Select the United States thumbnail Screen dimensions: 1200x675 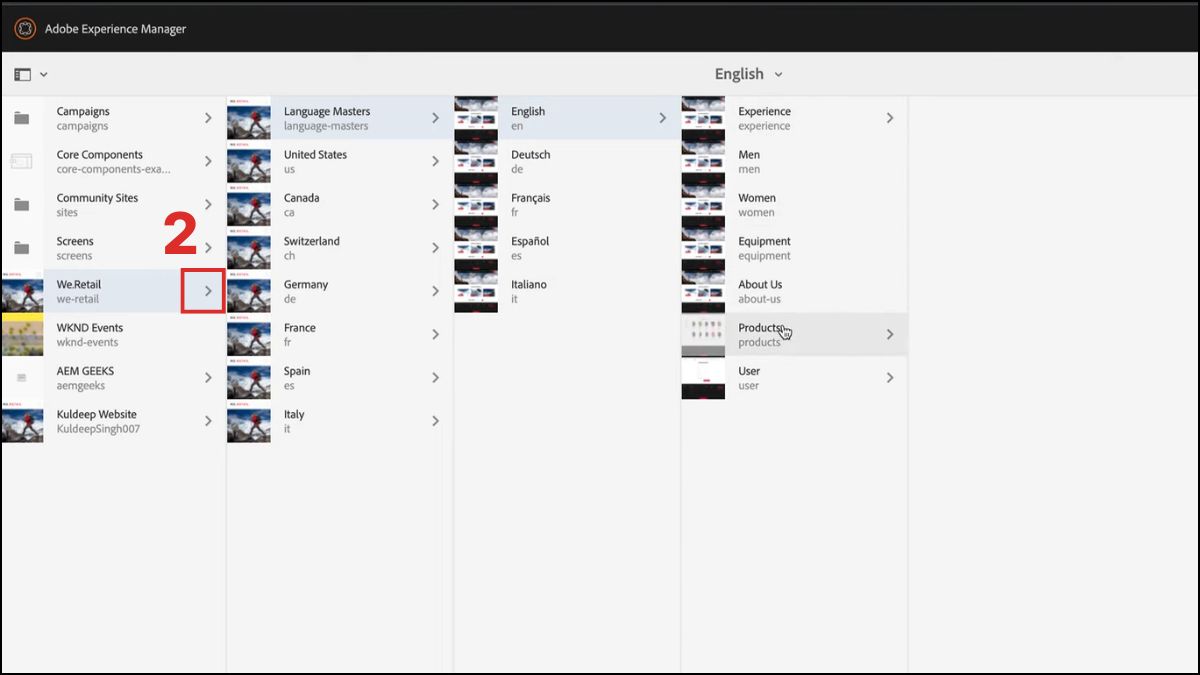click(x=249, y=161)
